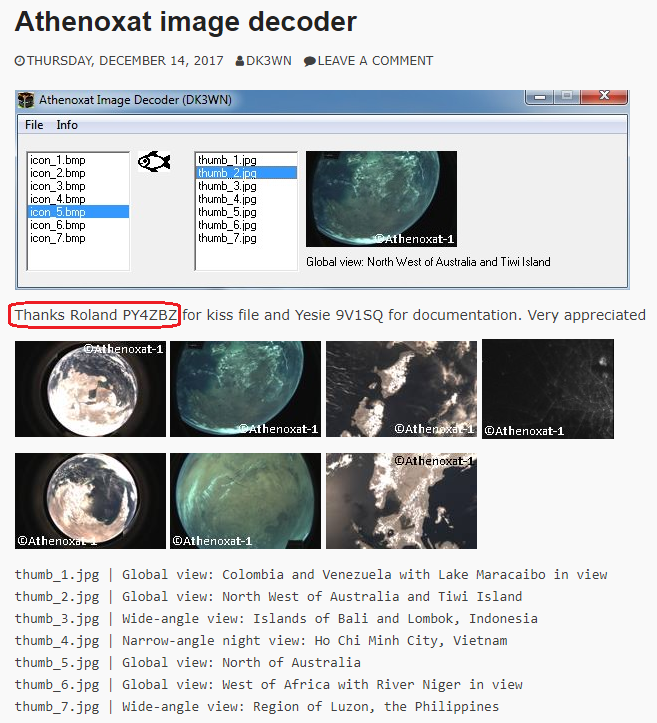The width and height of the screenshot is (657, 723).
Task: Select the highlighted icon_5.bmp entry
Action: [78, 212]
